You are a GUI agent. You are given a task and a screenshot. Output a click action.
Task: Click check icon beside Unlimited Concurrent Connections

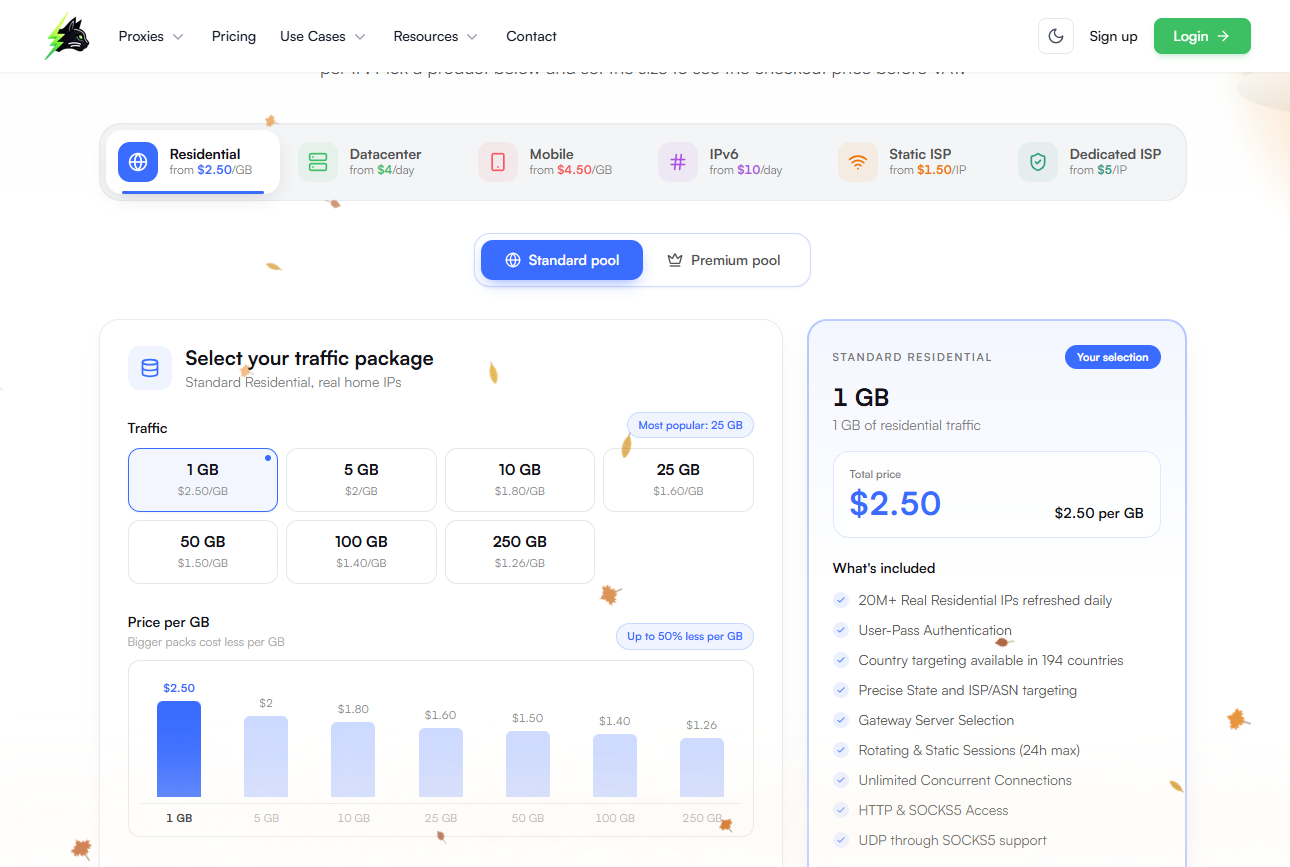coord(841,780)
